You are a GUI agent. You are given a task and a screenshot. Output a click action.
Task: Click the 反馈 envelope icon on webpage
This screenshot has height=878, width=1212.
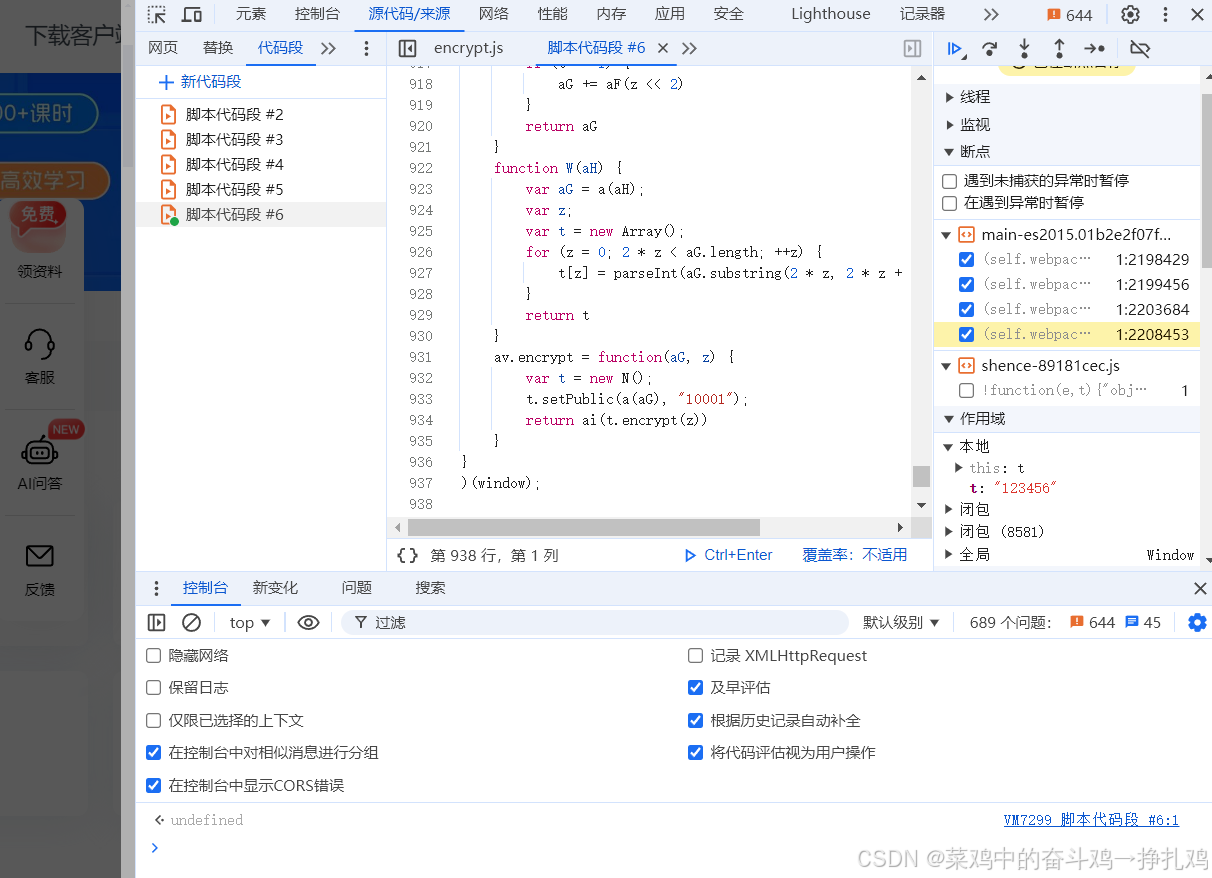click(x=40, y=556)
